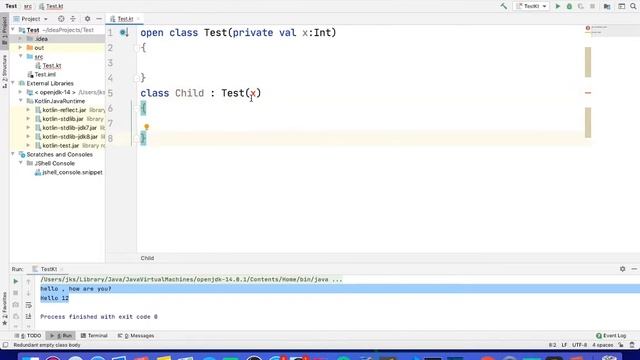Click the Test breadcrumb in navigation bar
The height and width of the screenshot is (360, 640).
coord(11,6)
